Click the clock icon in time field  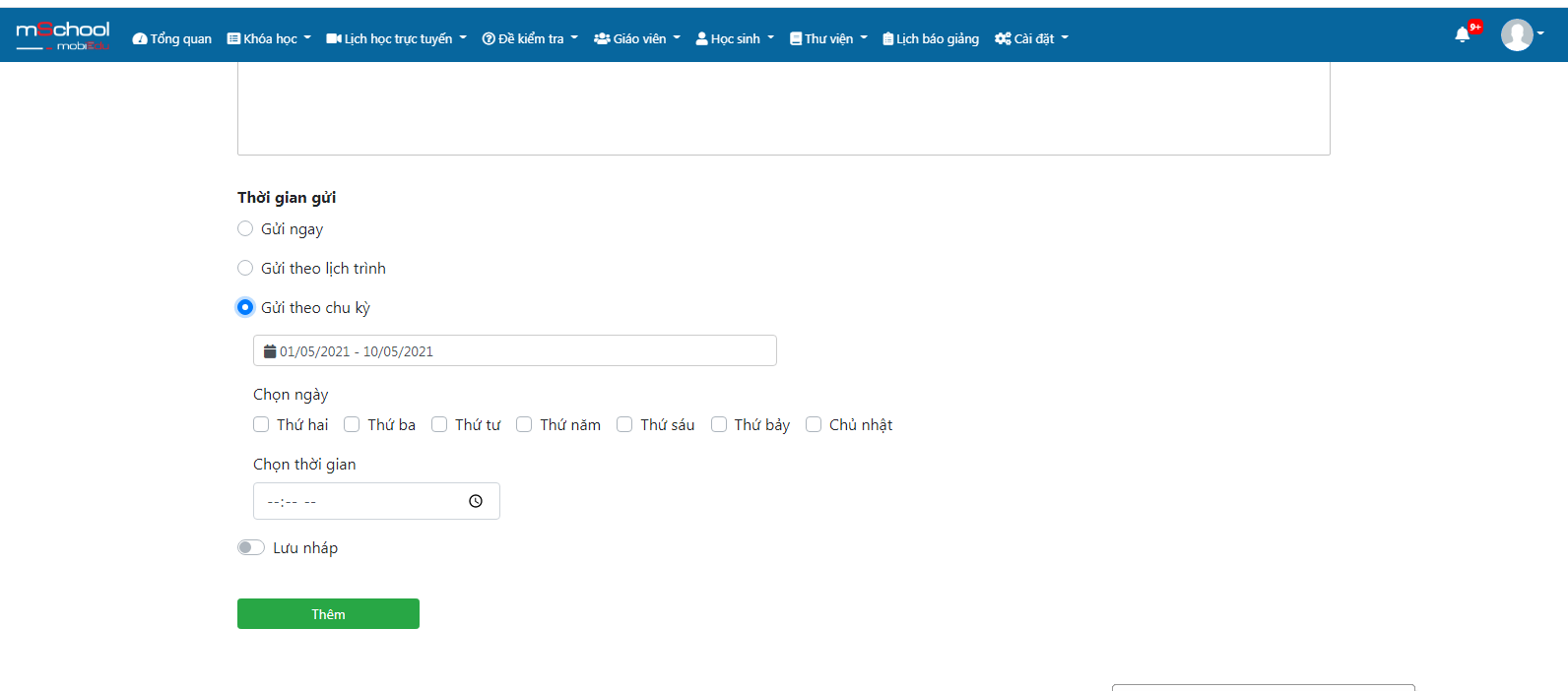[x=476, y=501]
